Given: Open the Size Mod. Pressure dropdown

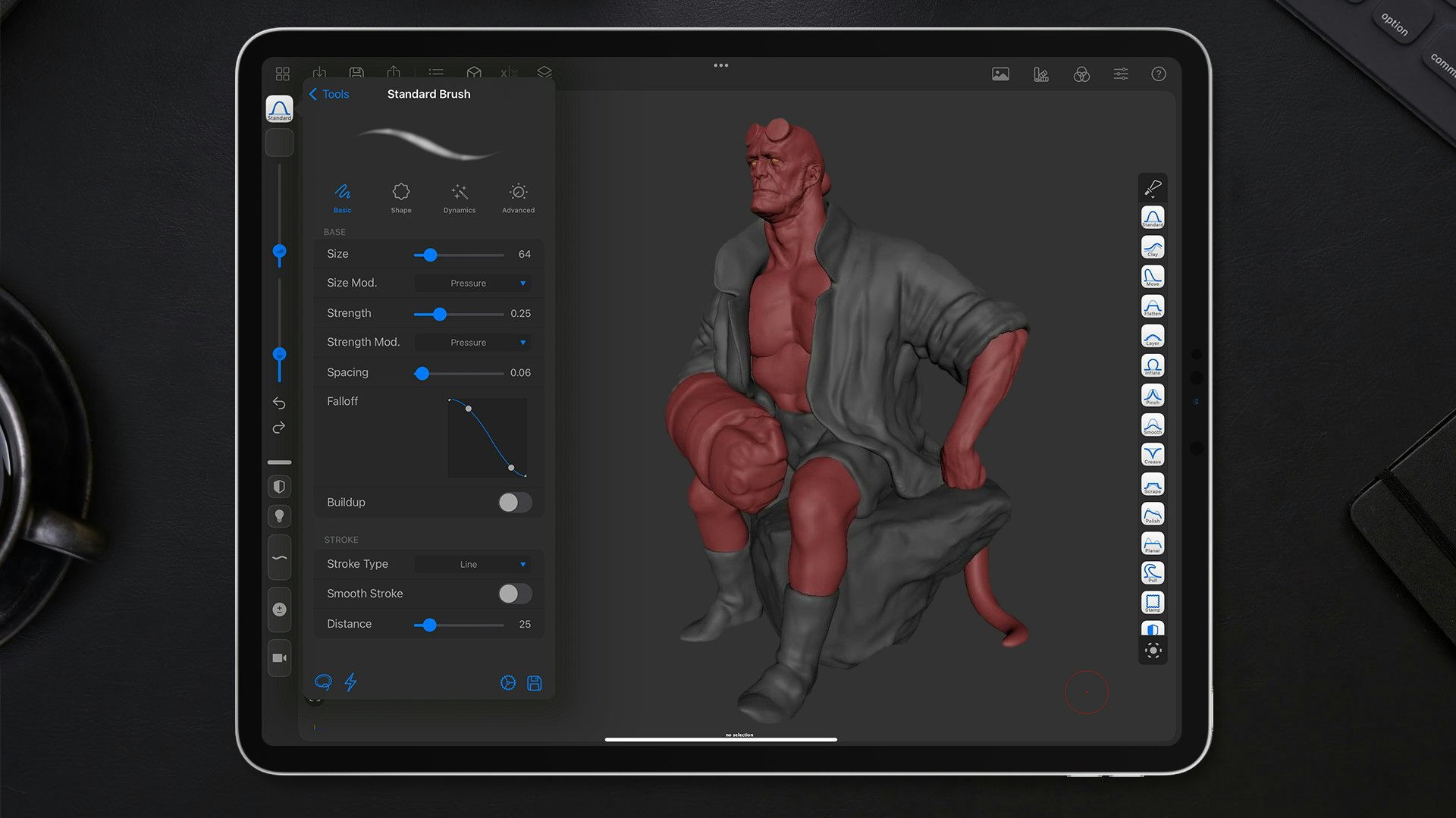Looking at the screenshot, I should (473, 284).
